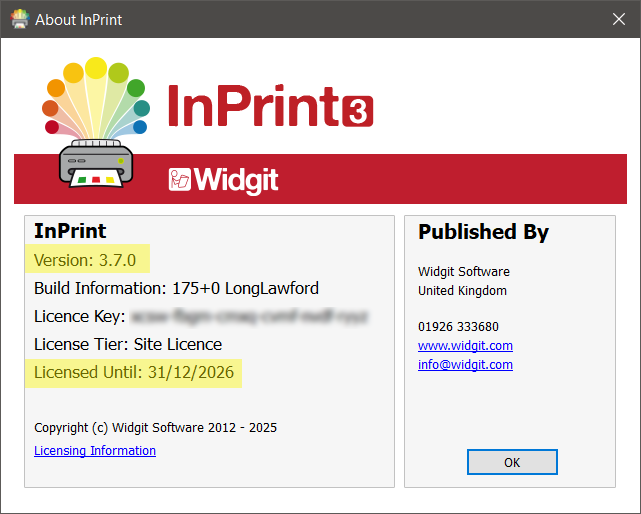Image resolution: width=641 pixels, height=514 pixels.
Task: Click the Widgit logo icon in banner
Action: click(x=179, y=180)
